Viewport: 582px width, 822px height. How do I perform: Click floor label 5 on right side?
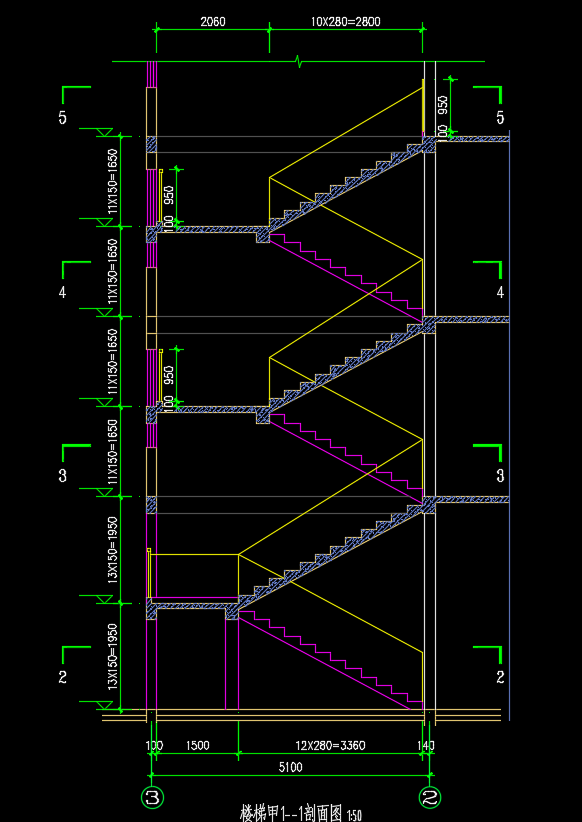[500, 117]
